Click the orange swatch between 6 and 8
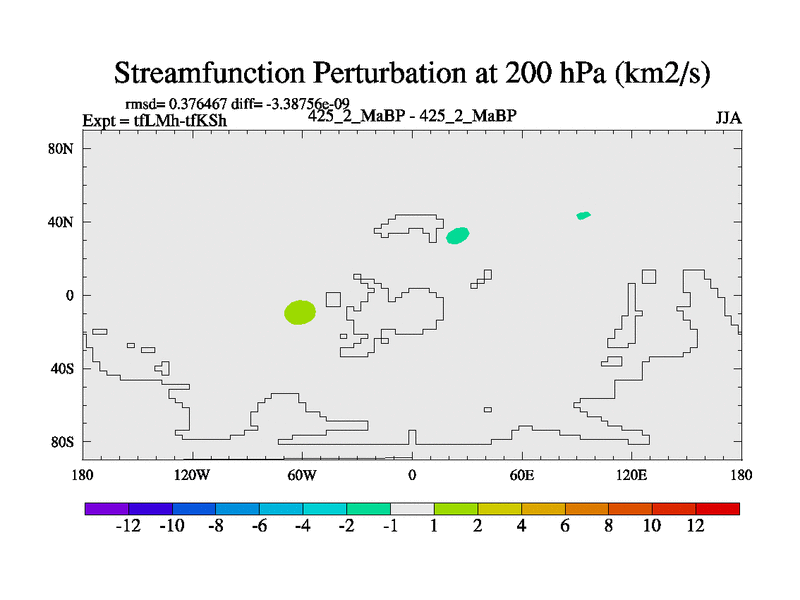 click(587, 509)
